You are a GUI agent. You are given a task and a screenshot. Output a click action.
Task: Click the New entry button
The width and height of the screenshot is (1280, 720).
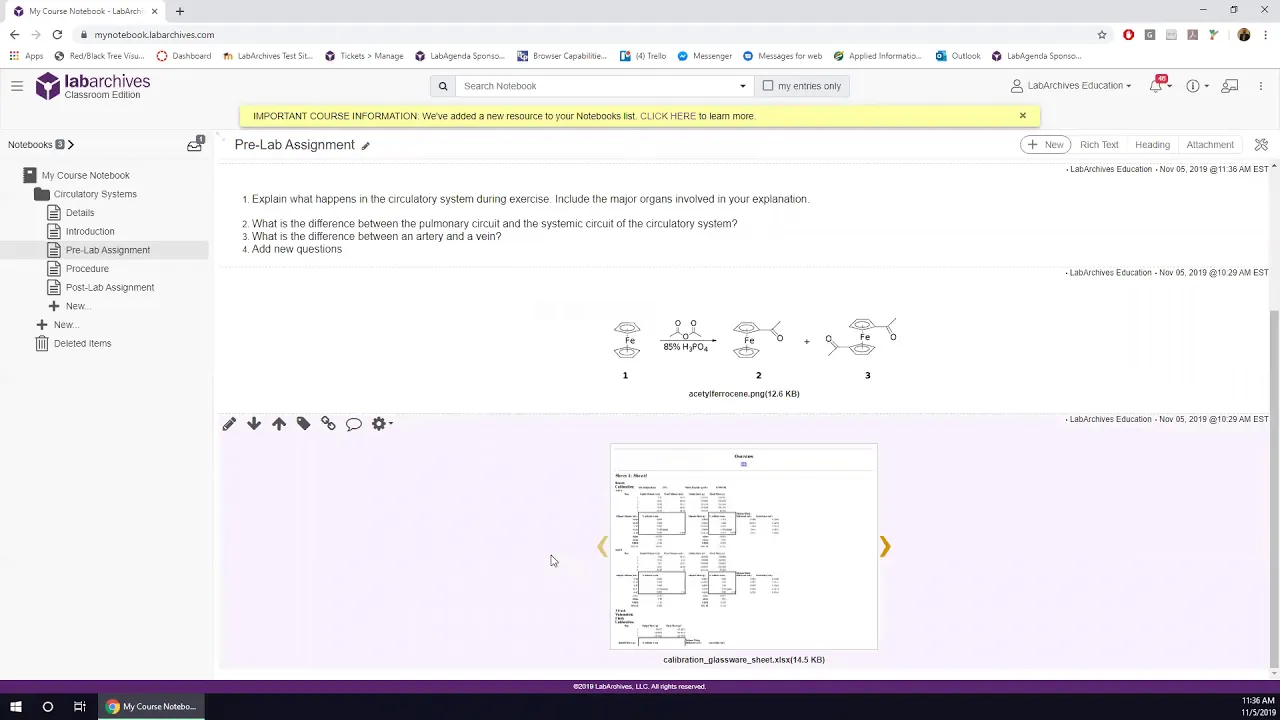(1045, 145)
